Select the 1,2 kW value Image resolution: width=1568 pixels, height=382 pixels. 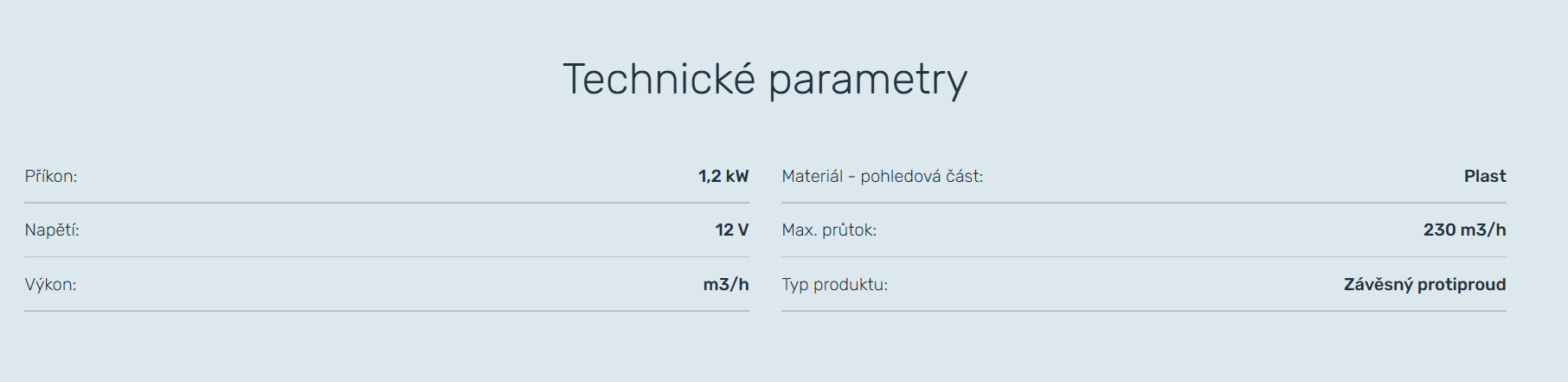coord(723,177)
